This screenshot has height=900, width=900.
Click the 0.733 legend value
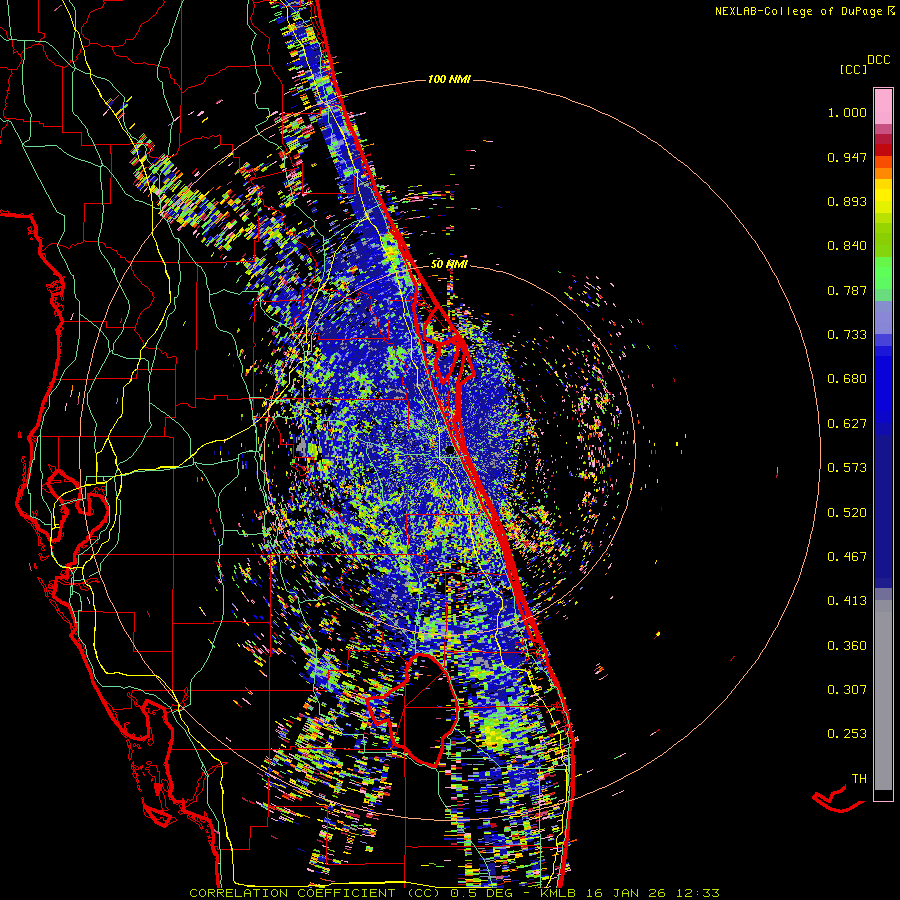pos(847,335)
